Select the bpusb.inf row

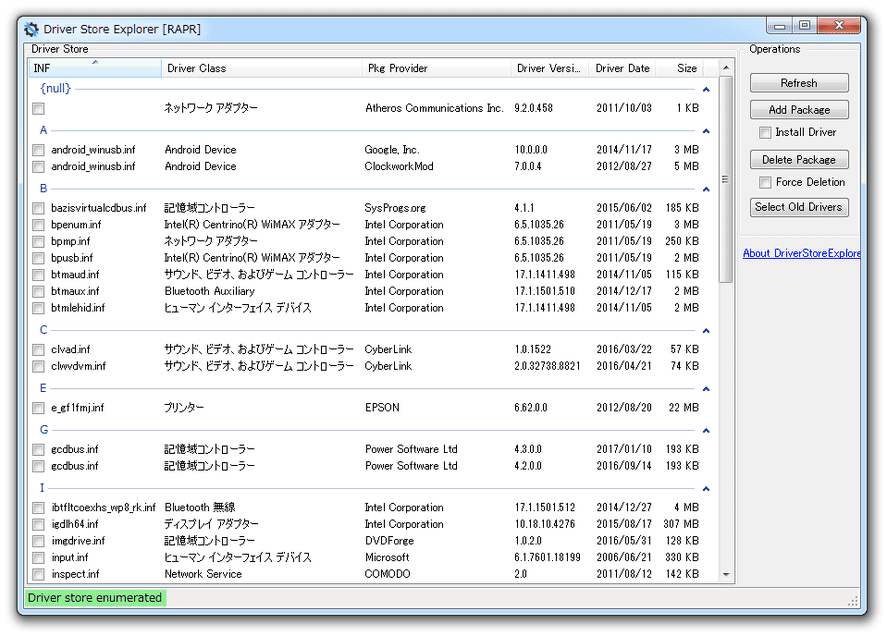367,258
